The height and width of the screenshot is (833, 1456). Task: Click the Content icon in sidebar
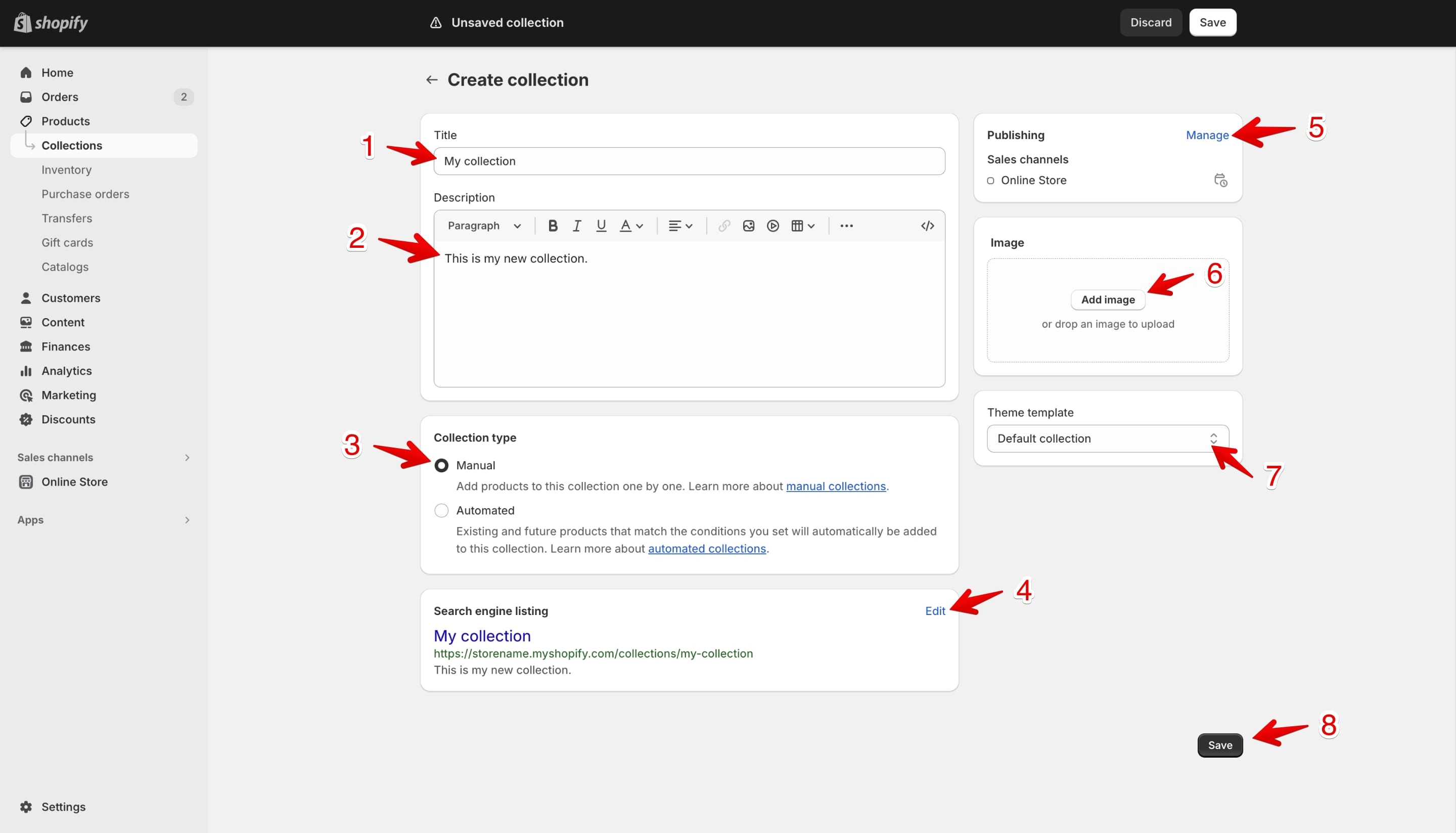coord(26,322)
